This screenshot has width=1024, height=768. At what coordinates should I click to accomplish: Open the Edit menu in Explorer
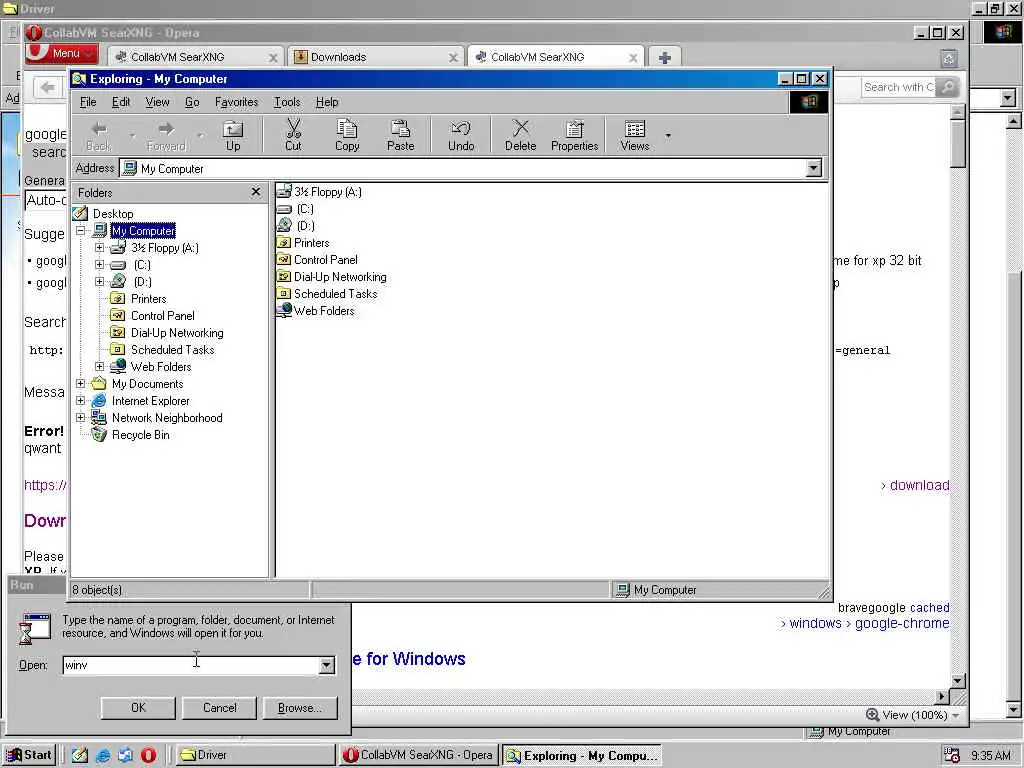click(x=121, y=102)
